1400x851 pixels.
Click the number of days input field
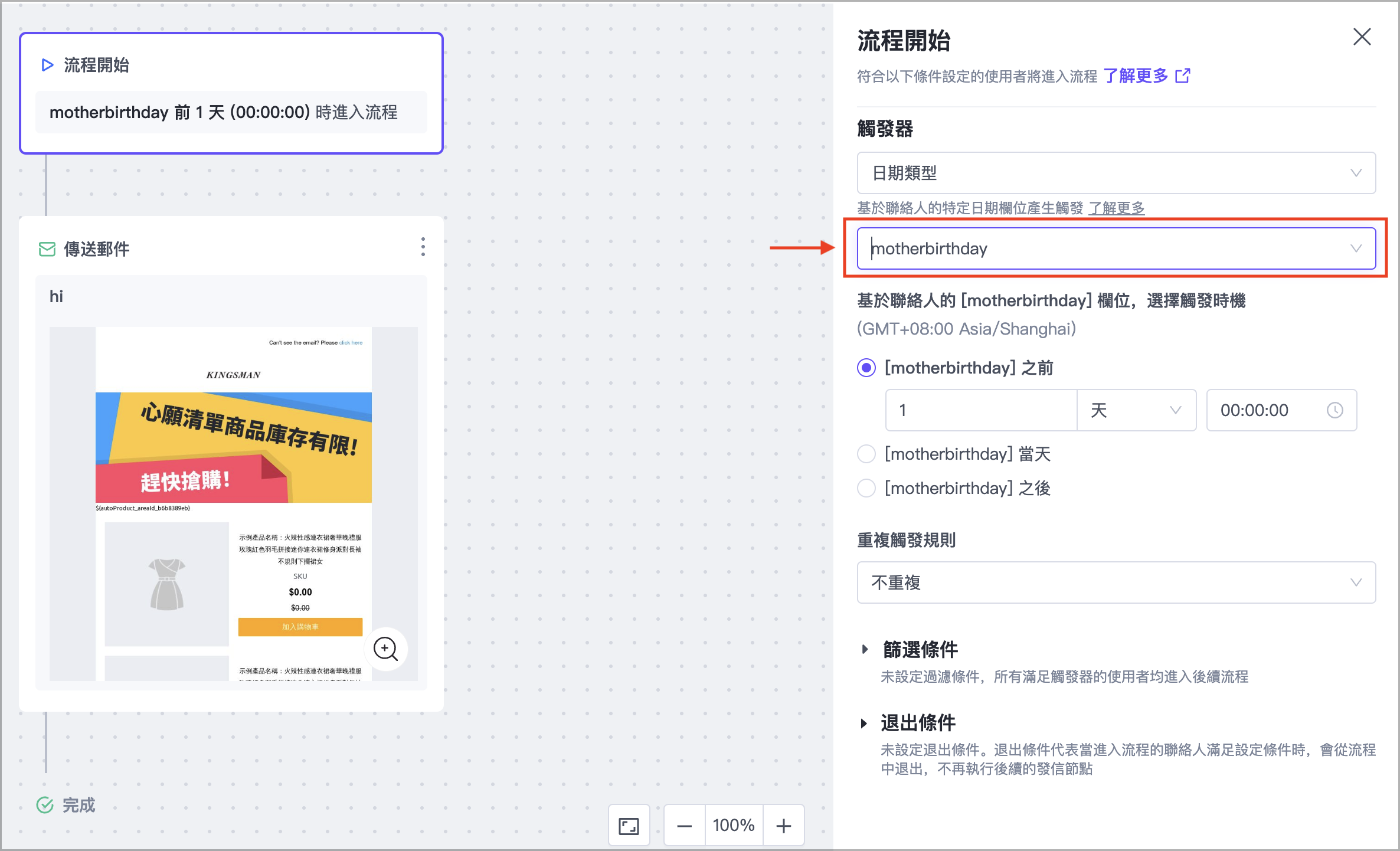(x=980, y=410)
